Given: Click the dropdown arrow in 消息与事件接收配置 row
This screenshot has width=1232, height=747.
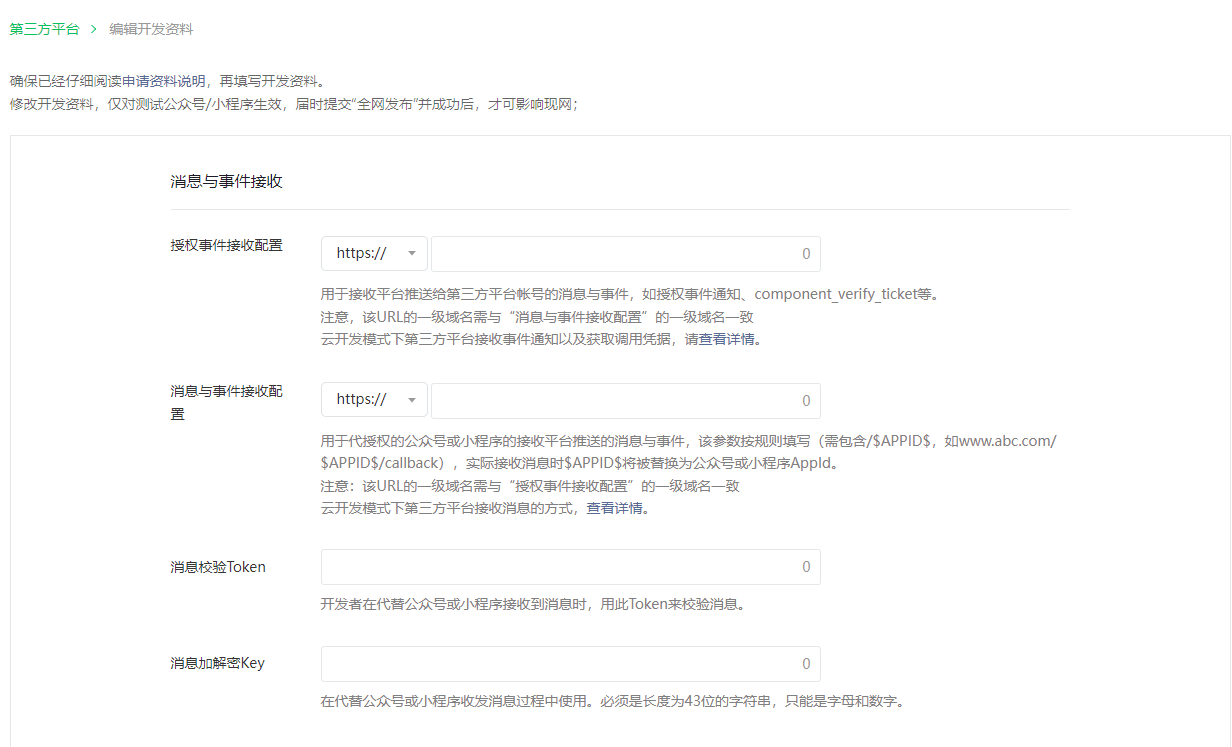Looking at the screenshot, I should [x=411, y=400].
